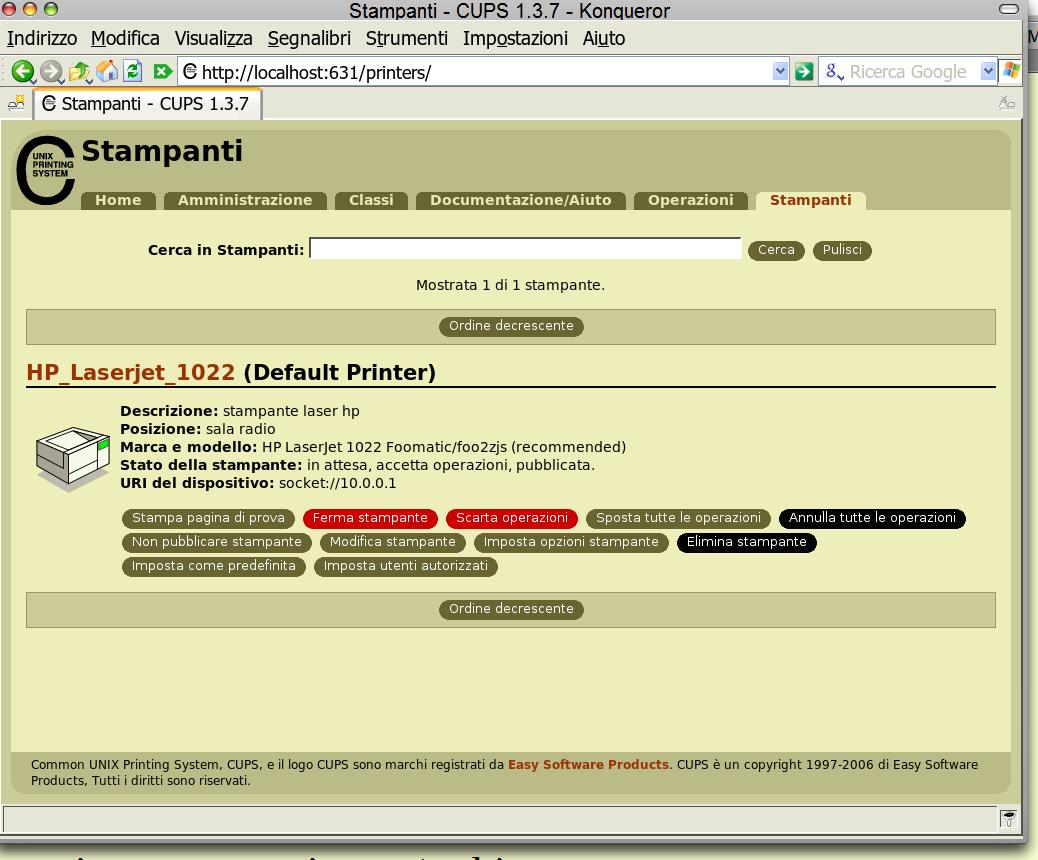Open the address bar history dropdown
Viewport: 1038px width, 860px height.
click(780, 71)
